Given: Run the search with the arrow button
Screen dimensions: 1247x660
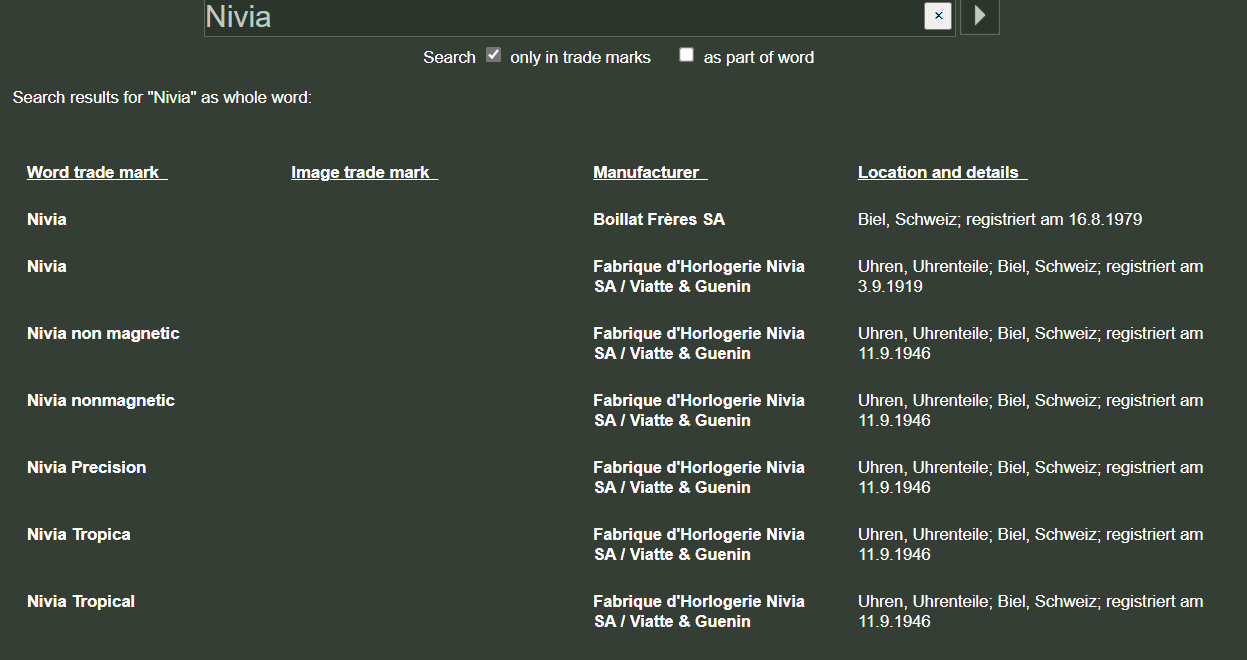Looking at the screenshot, I should [x=980, y=16].
